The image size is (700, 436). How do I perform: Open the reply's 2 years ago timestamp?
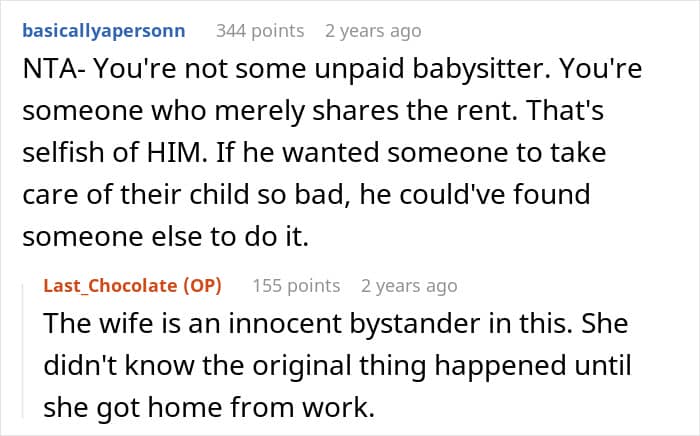409,286
